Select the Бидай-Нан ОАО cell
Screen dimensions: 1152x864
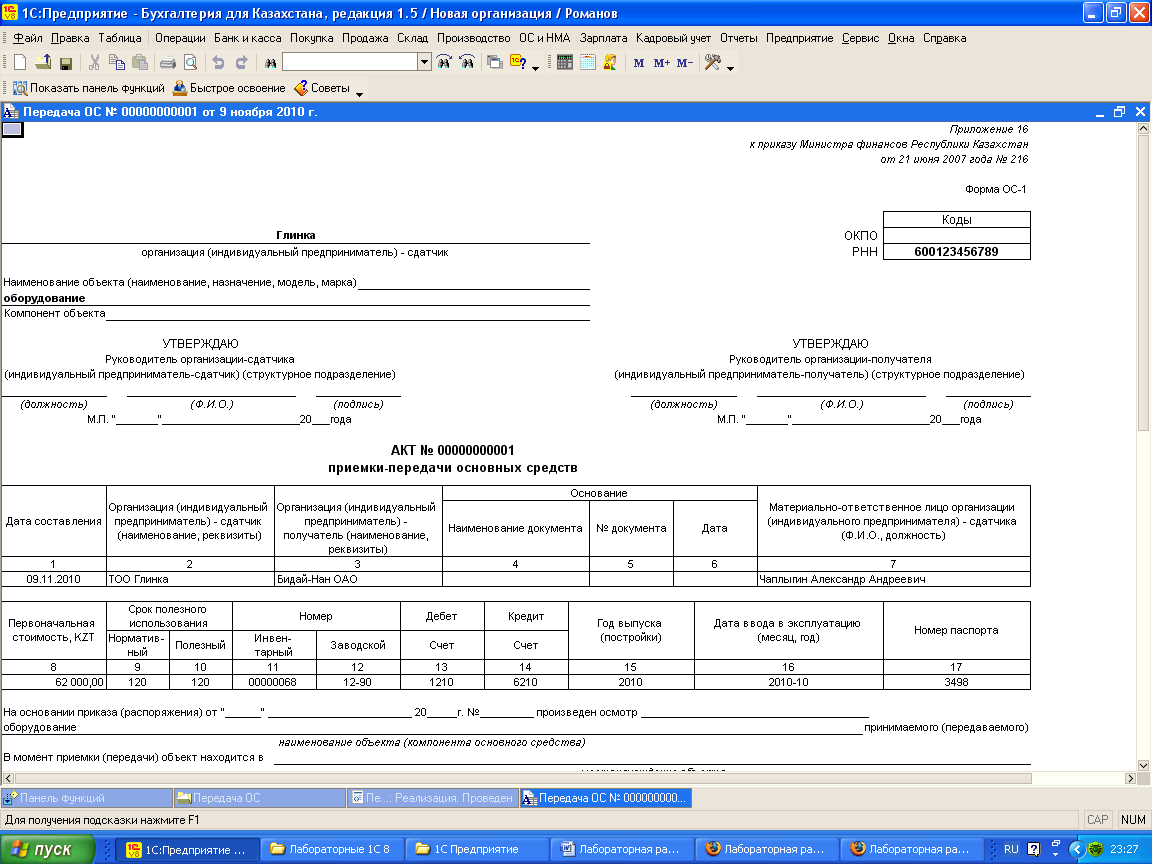click(x=358, y=579)
